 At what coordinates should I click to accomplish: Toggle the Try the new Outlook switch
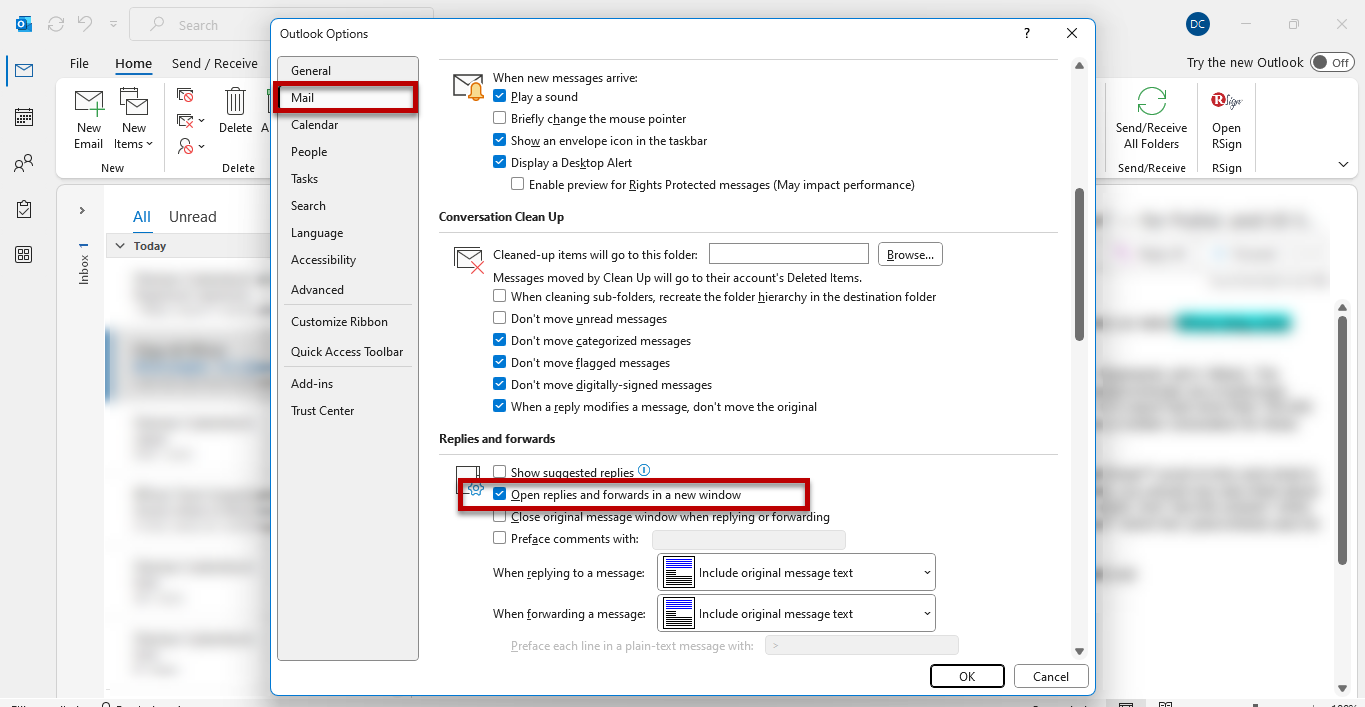pos(1331,62)
